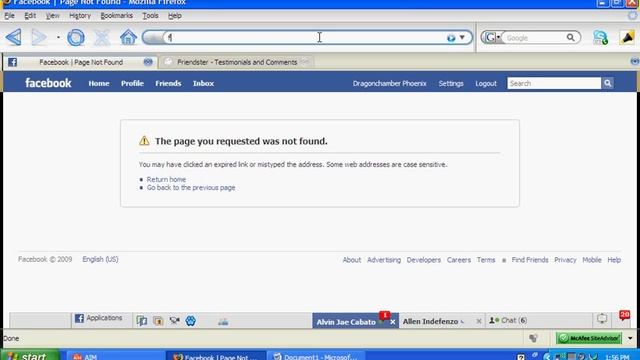Viewport: 640px width, 360px height.
Task: Click the facebook logo
Action: [48, 83]
